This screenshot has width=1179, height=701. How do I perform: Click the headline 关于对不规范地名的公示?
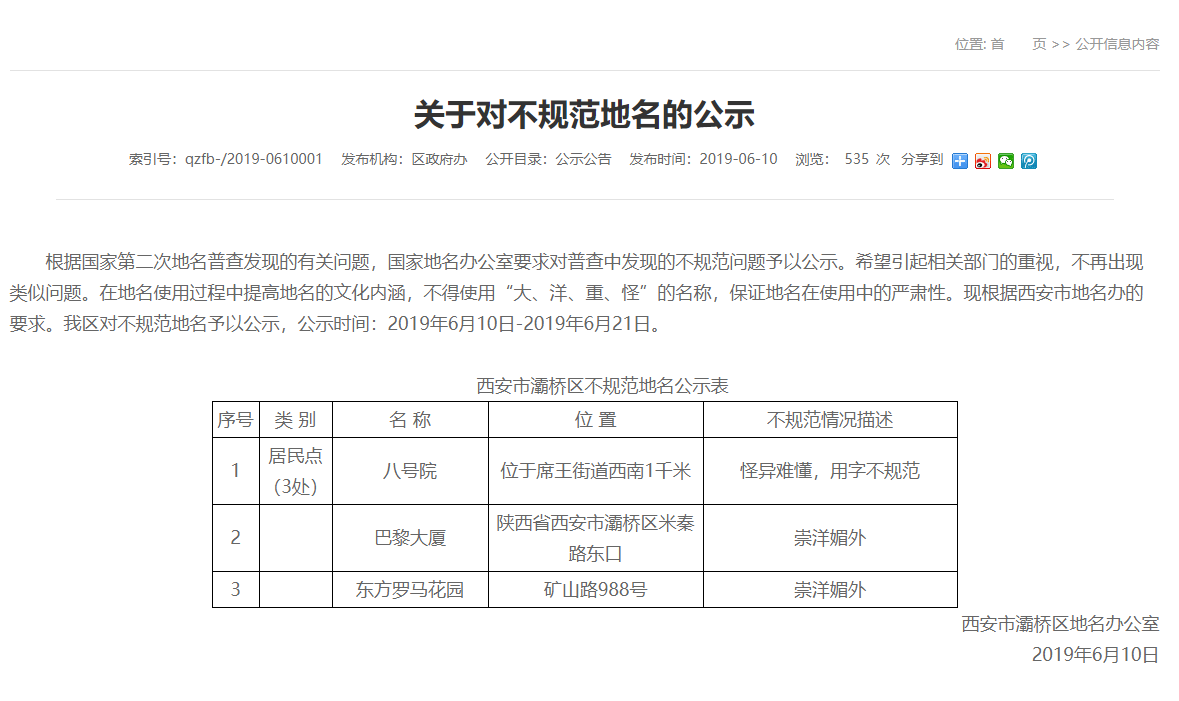[x=584, y=115]
